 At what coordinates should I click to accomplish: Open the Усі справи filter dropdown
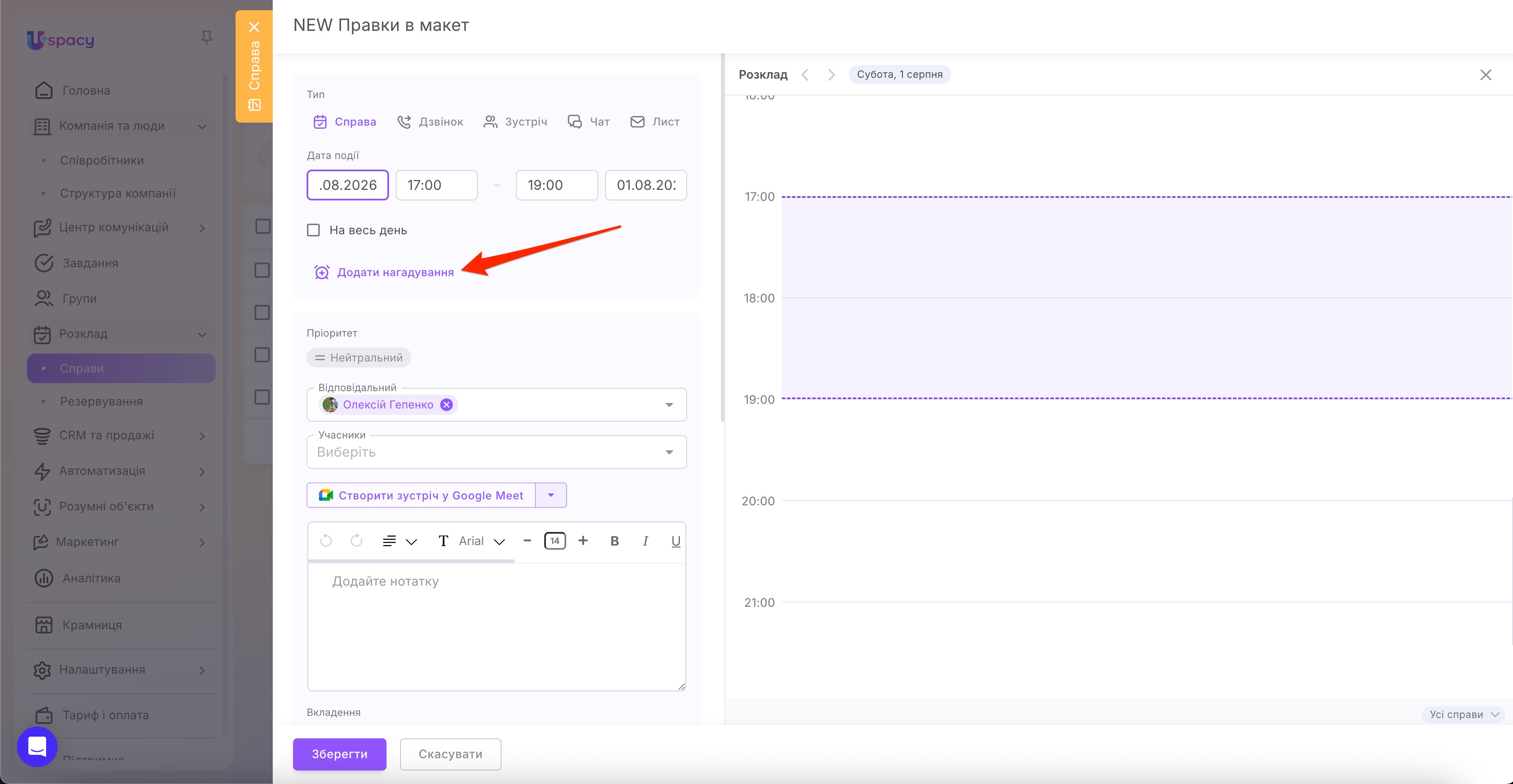pos(1464,714)
